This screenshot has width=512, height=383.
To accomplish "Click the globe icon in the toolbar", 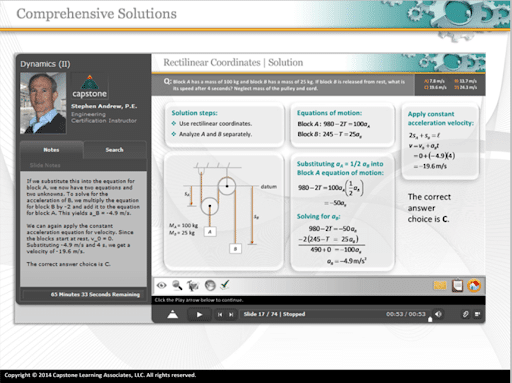I will point(210,285).
